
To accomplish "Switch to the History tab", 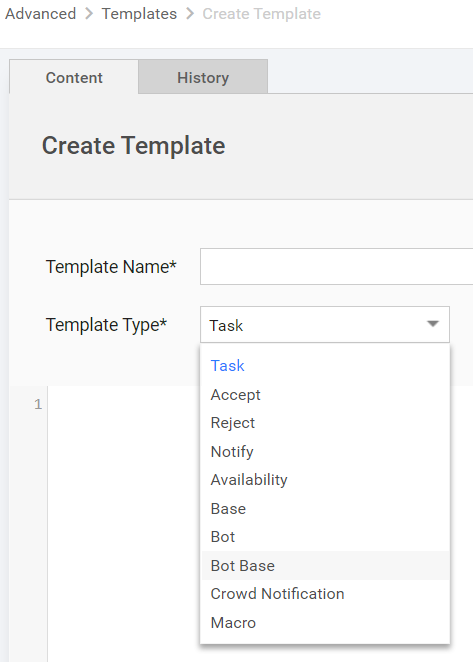I will pyautogui.click(x=203, y=77).
